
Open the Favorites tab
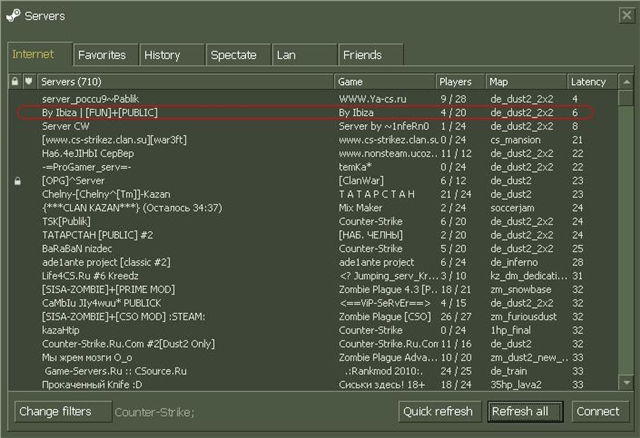105,55
